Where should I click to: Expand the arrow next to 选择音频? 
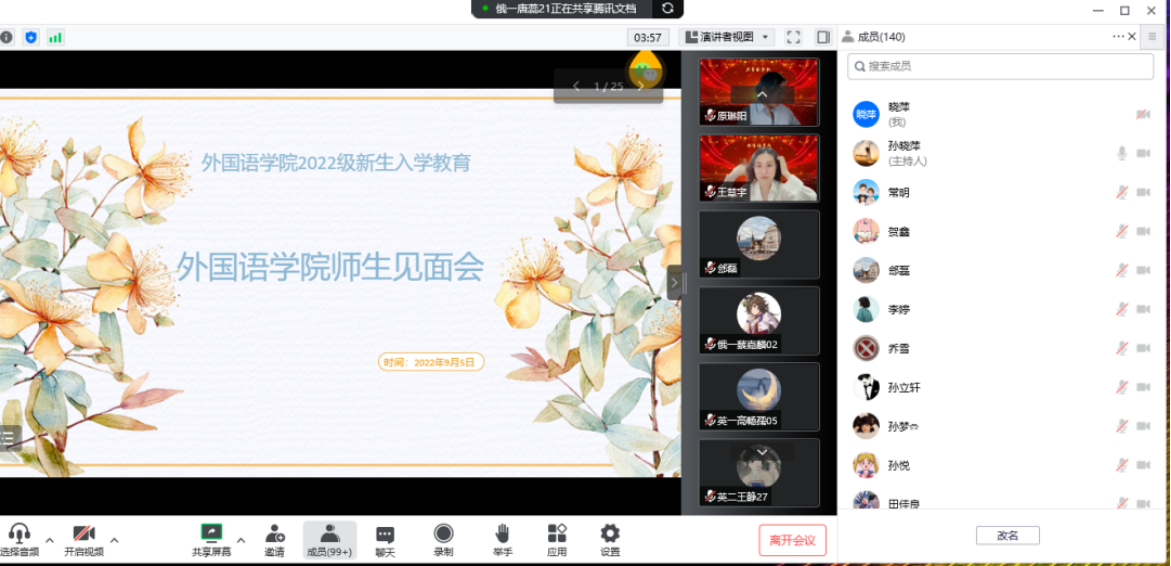tap(50, 540)
